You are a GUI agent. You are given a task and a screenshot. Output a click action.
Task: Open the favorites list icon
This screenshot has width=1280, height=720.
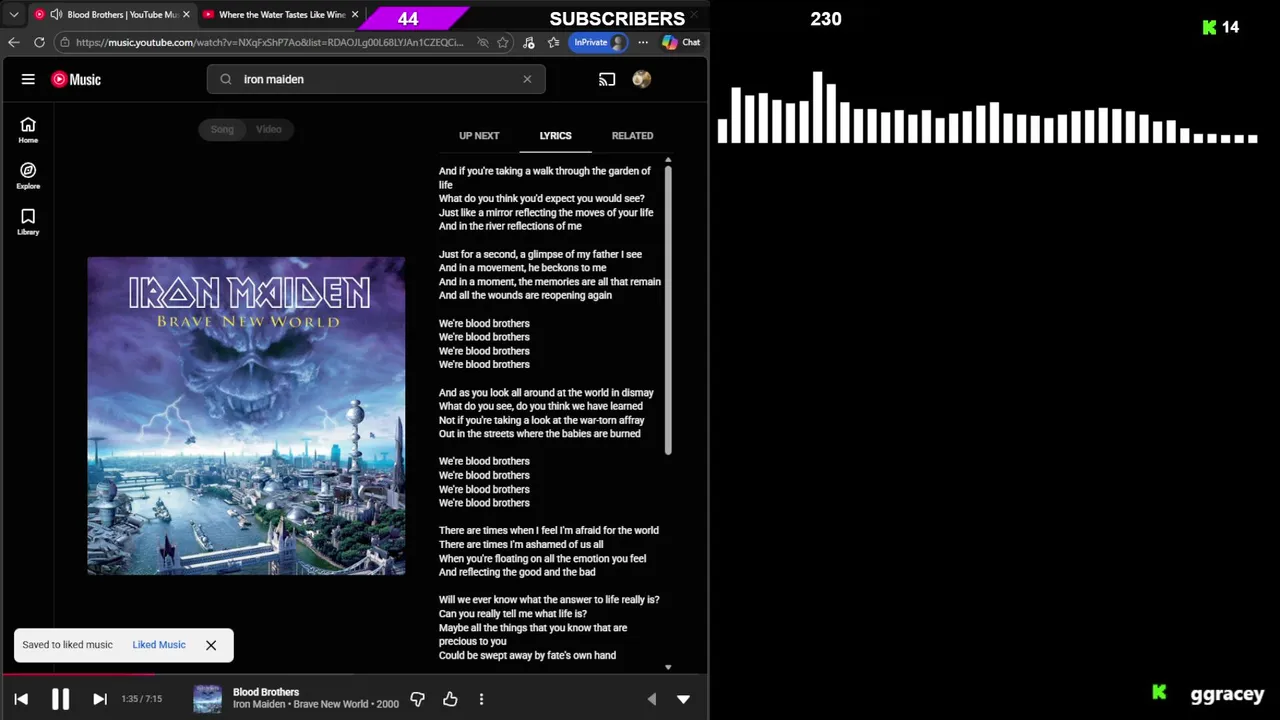553,42
